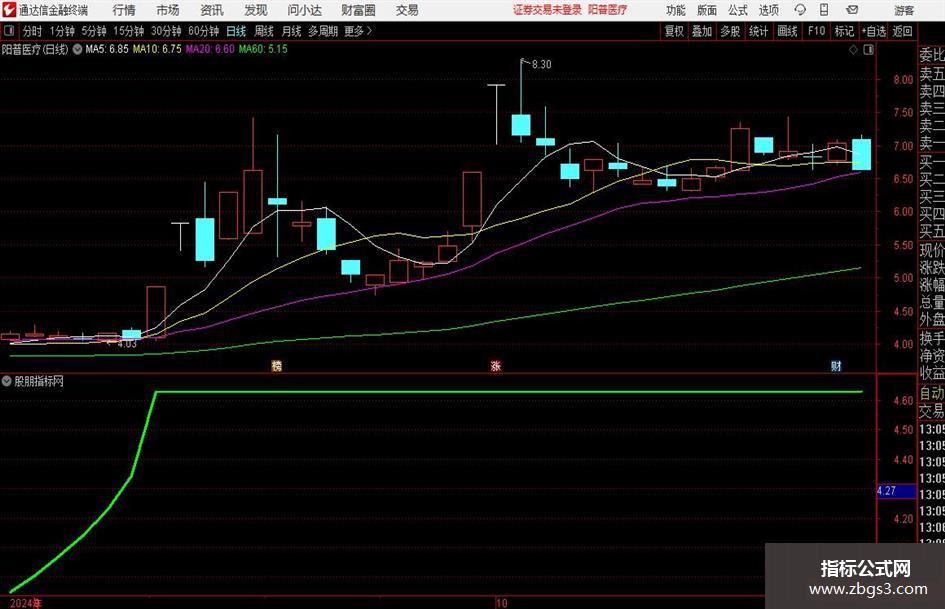945x609 pixels.
Task: Switch to 多周期 multi-period view
Action: click(323, 31)
